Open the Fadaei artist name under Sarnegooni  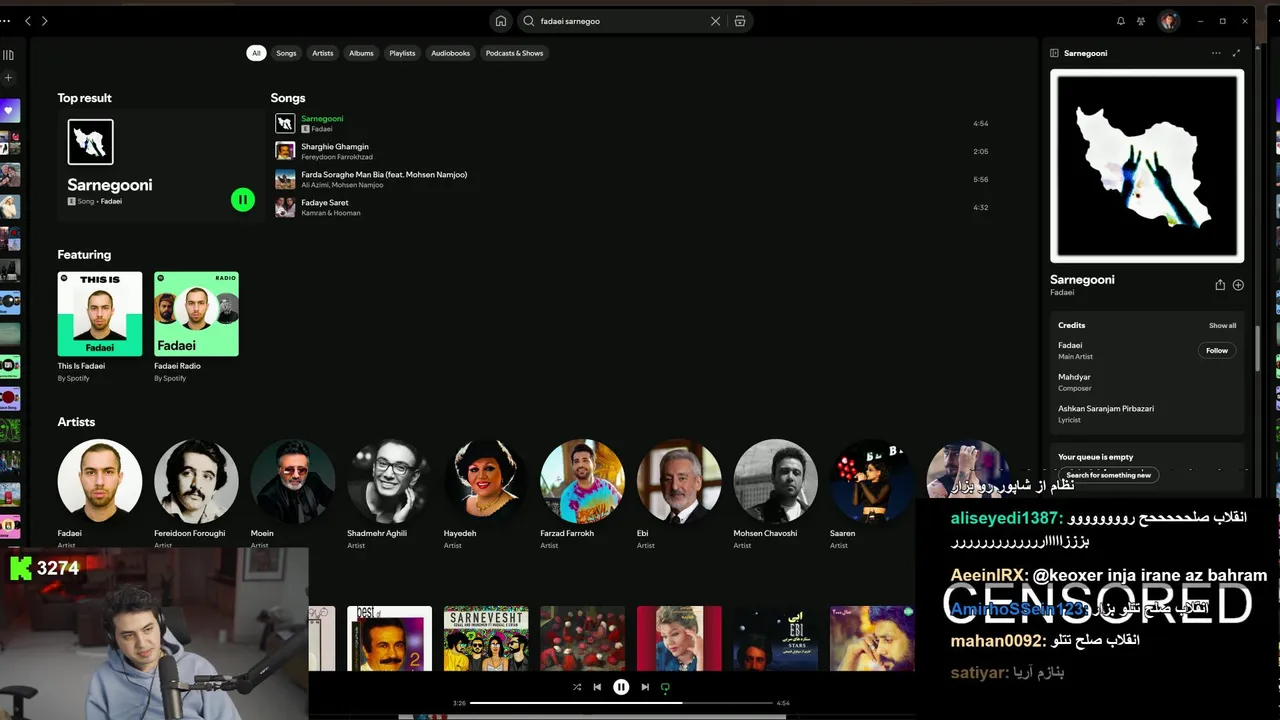tap(1062, 293)
